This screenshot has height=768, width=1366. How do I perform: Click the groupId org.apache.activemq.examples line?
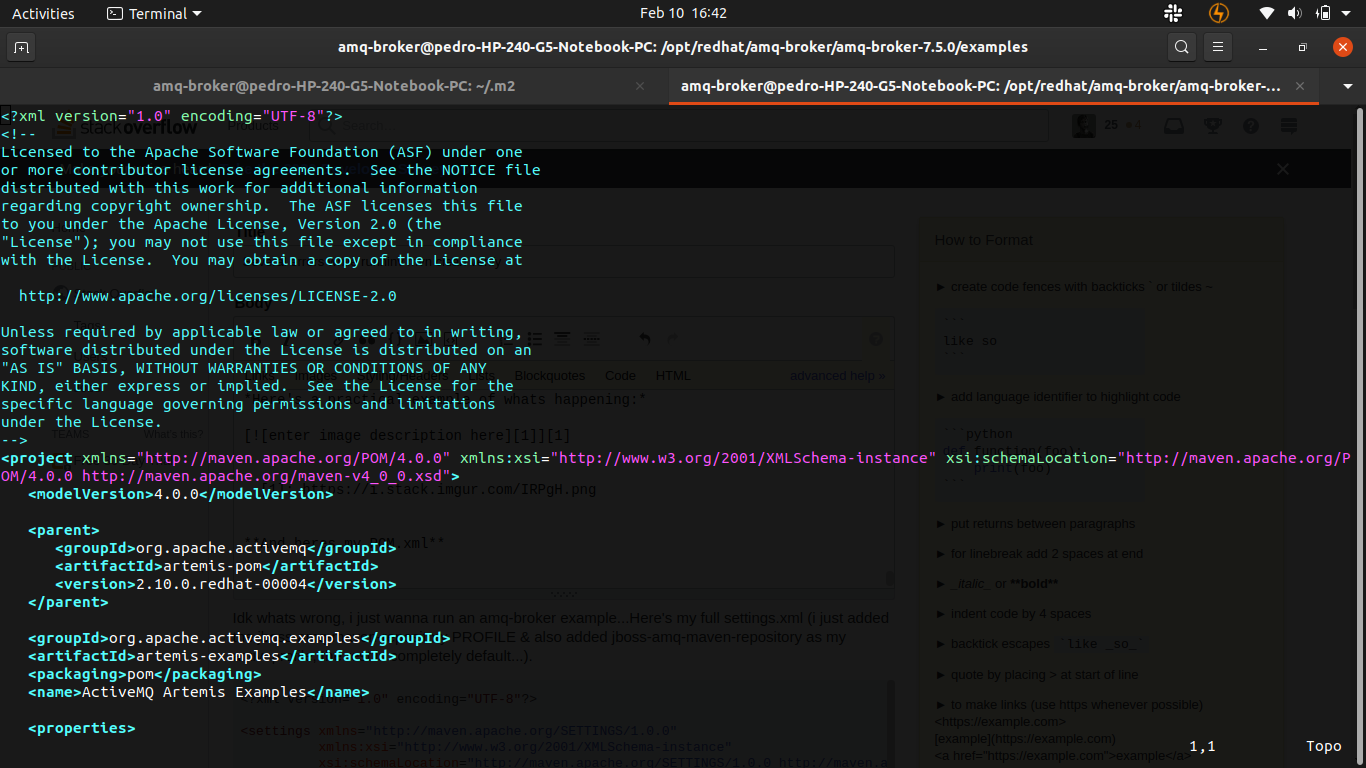240,638
